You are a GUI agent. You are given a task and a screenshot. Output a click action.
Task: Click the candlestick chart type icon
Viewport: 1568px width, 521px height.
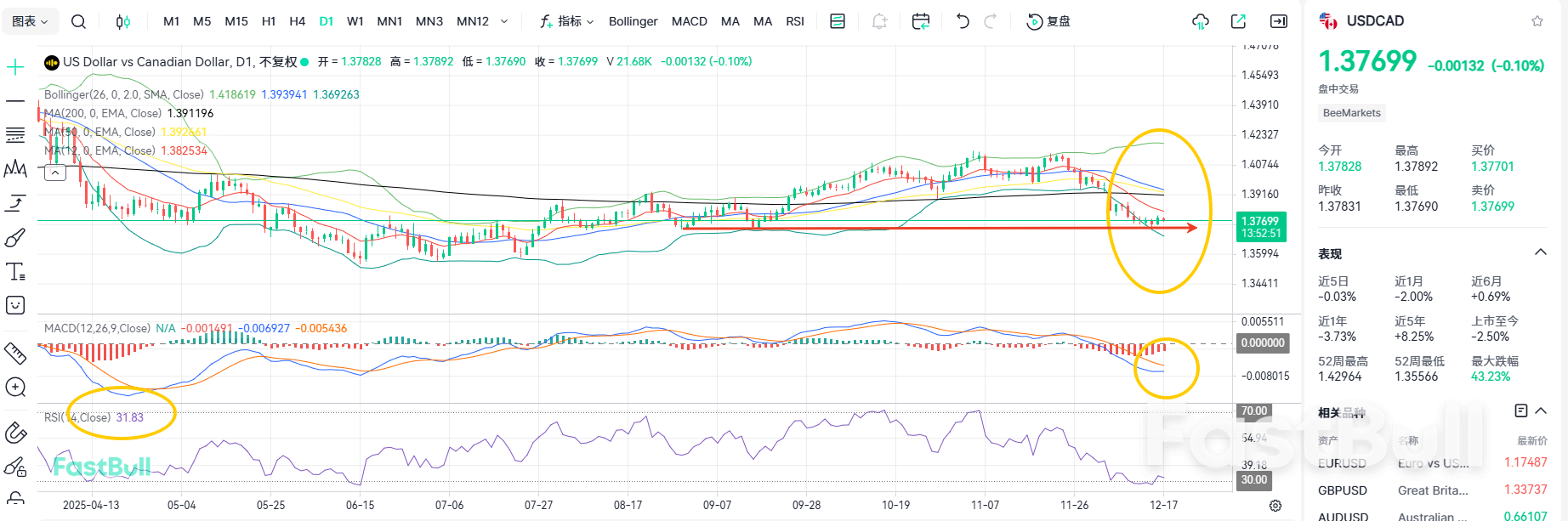click(123, 21)
